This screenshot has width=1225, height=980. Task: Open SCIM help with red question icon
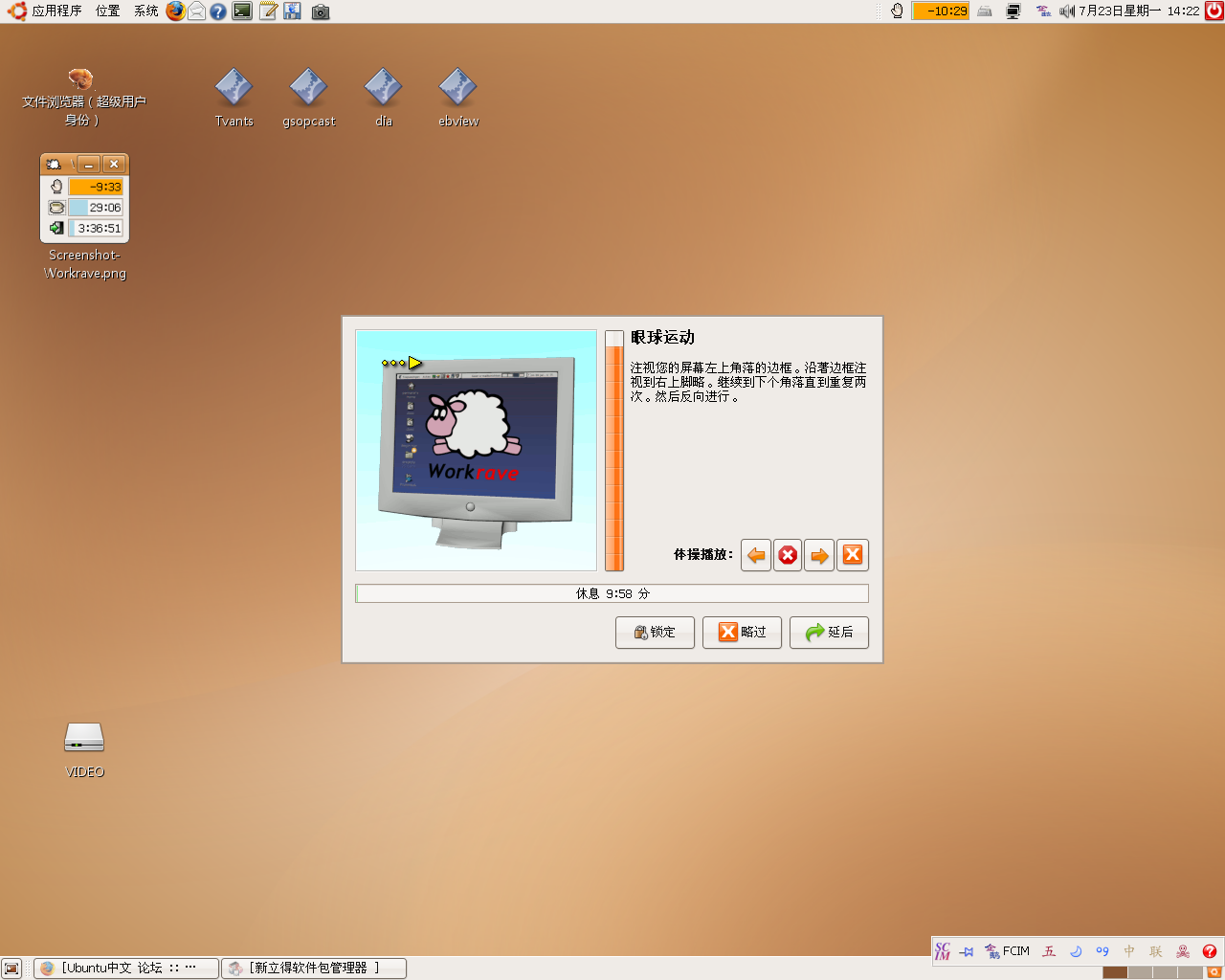[1210, 951]
